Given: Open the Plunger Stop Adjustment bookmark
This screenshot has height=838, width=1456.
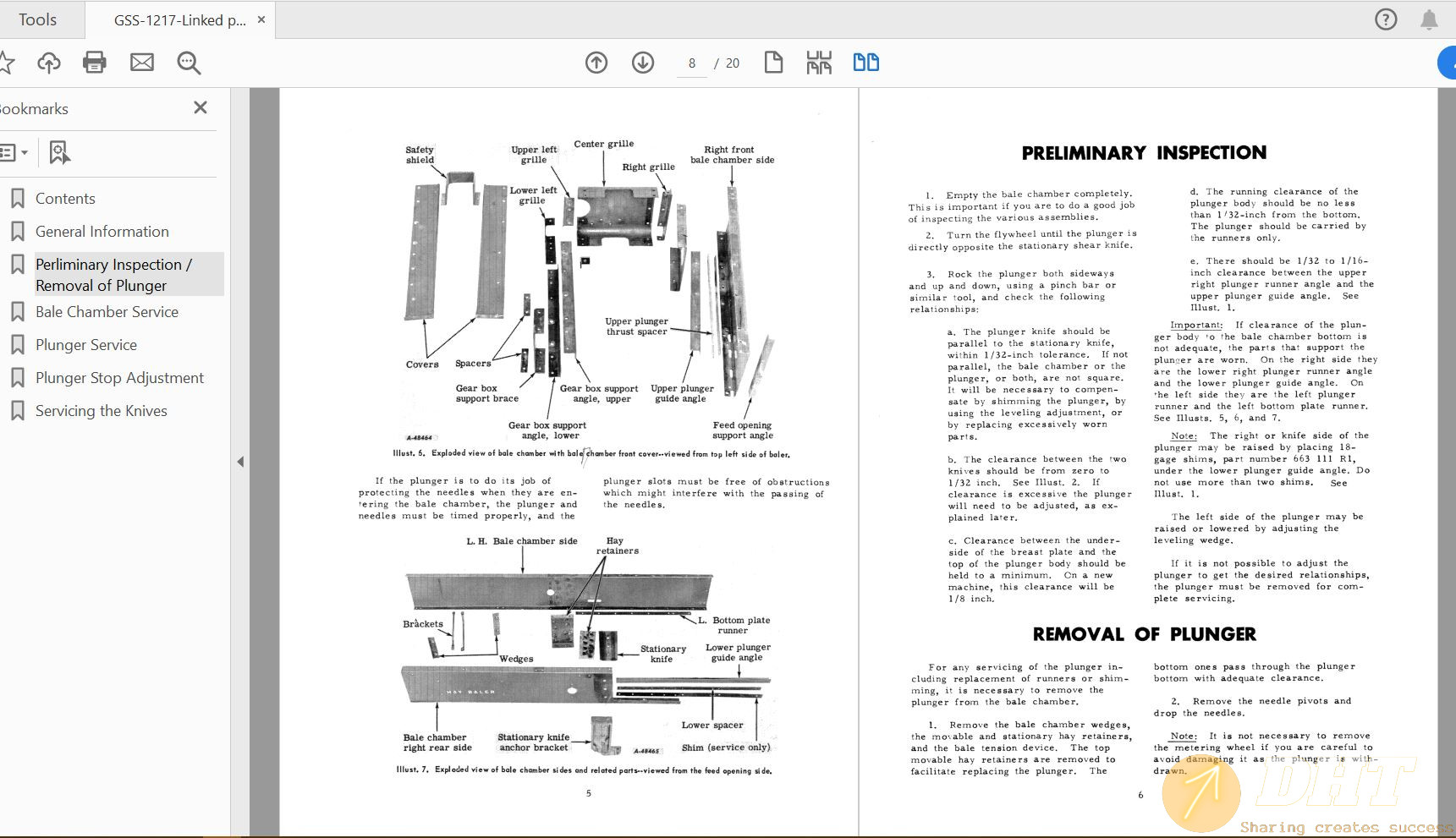Looking at the screenshot, I should [119, 378].
